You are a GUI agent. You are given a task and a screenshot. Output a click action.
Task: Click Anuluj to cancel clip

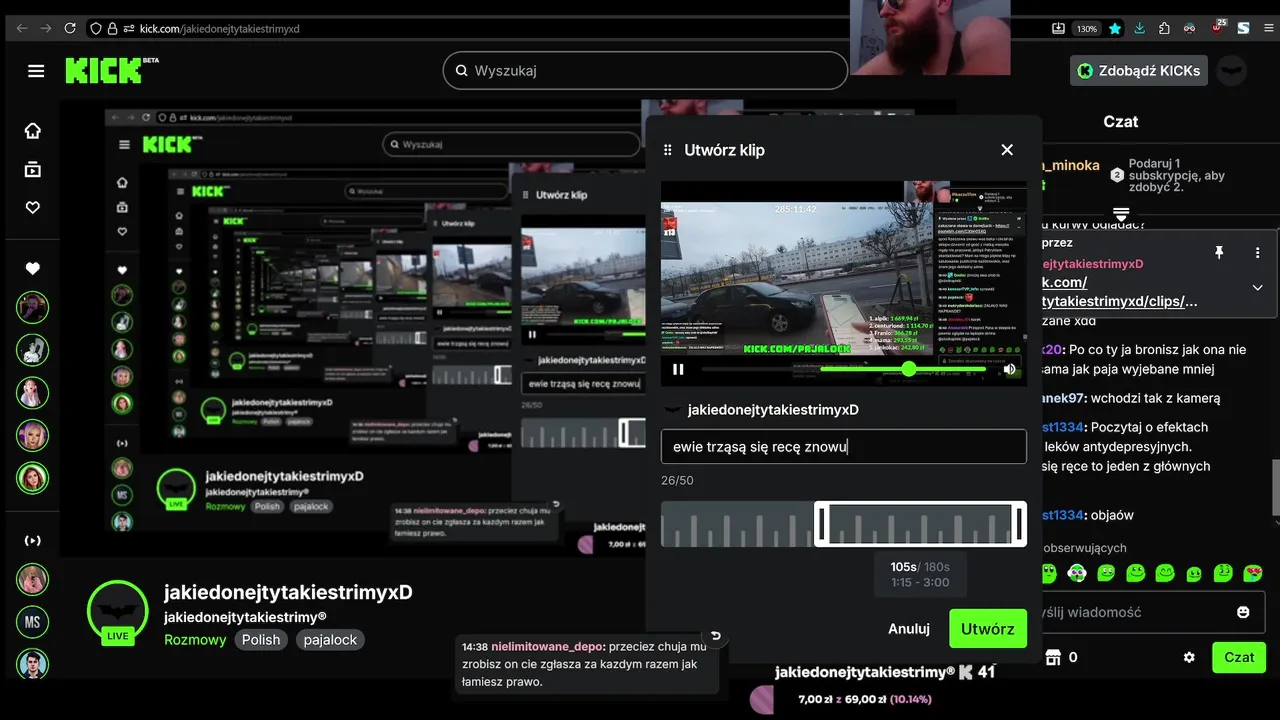pyautogui.click(x=909, y=629)
